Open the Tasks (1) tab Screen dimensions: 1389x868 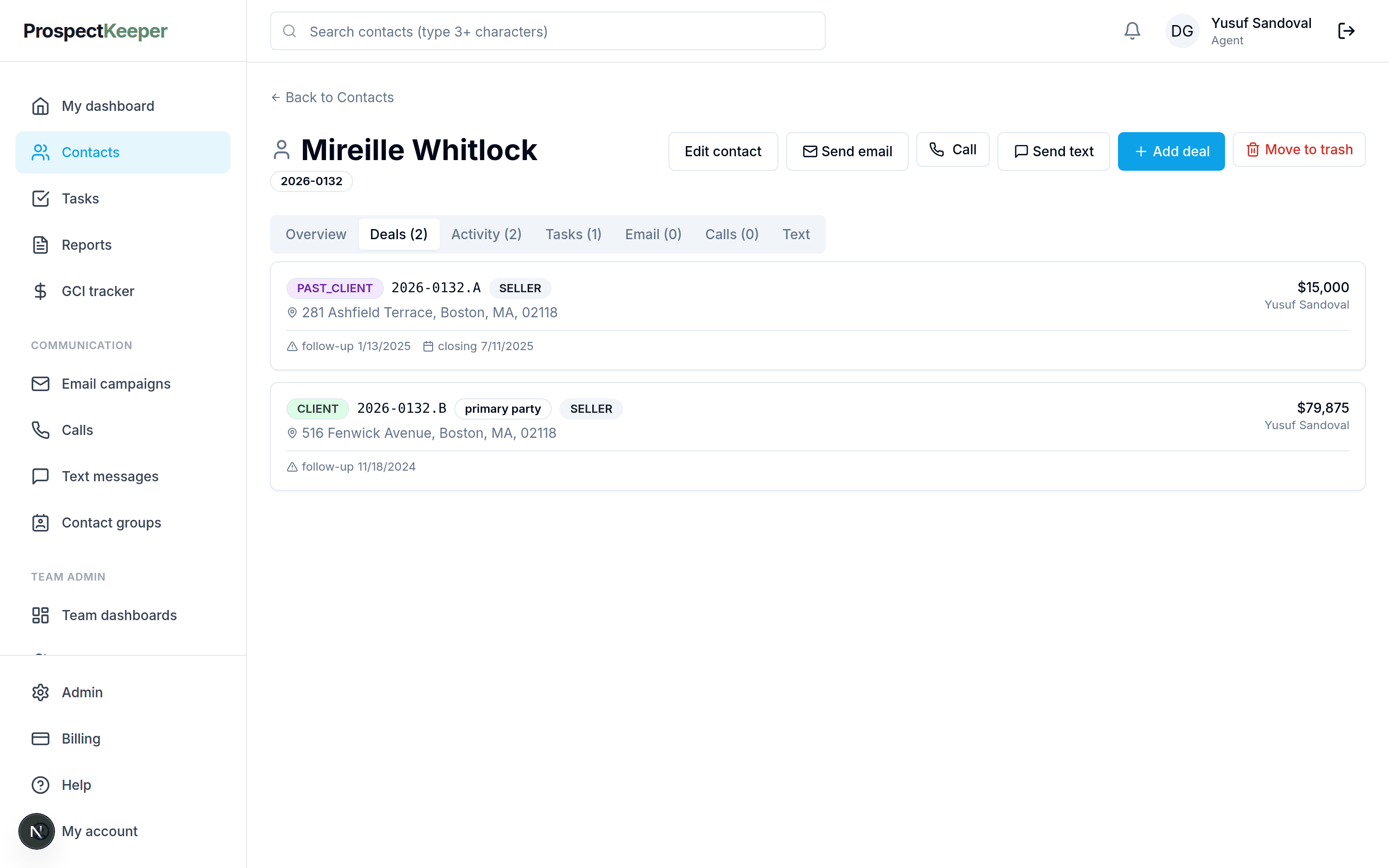(x=573, y=234)
